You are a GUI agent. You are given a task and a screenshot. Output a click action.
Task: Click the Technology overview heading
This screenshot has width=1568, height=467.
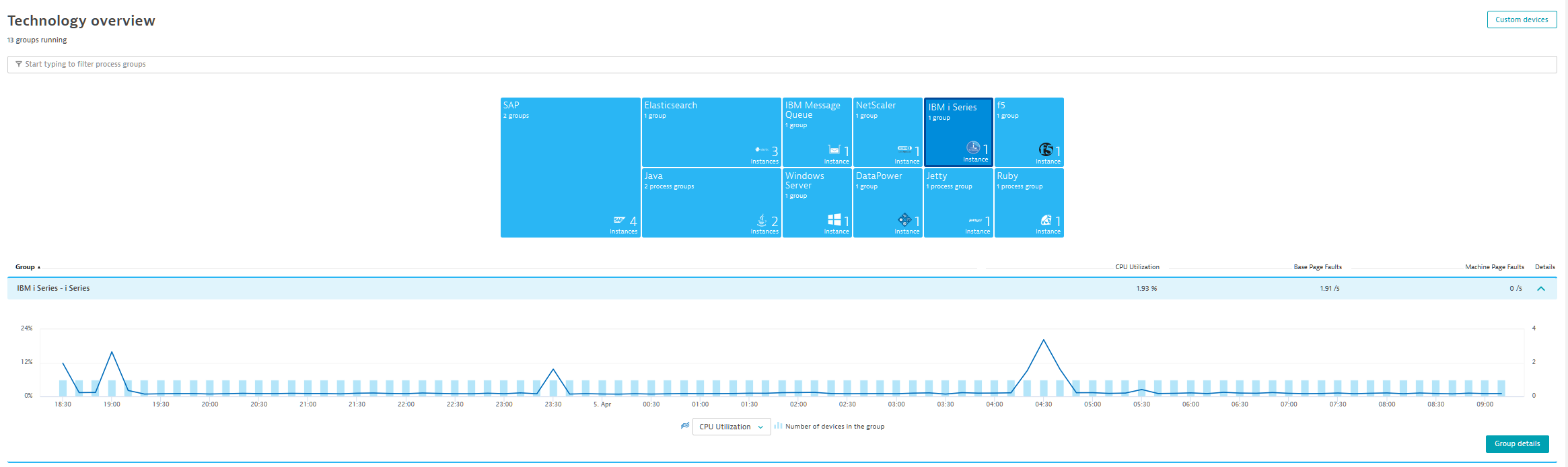(81, 21)
